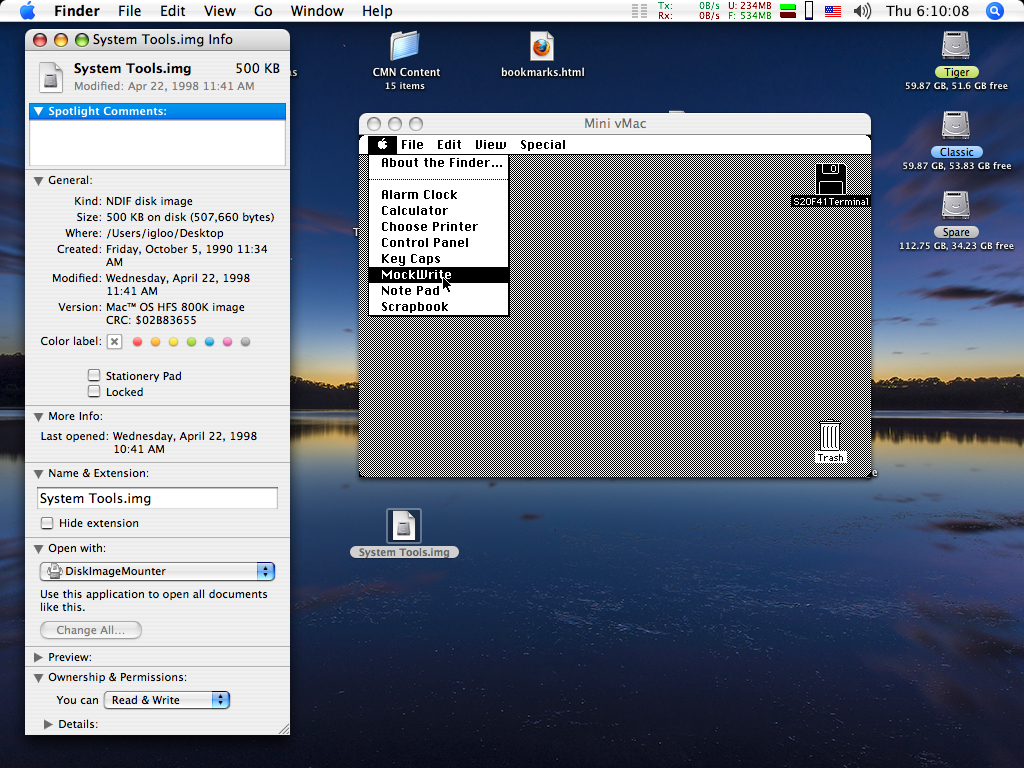Click the Mini vMac title bar
Viewport: 1024px width, 768px height.
[x=615, y=123]
